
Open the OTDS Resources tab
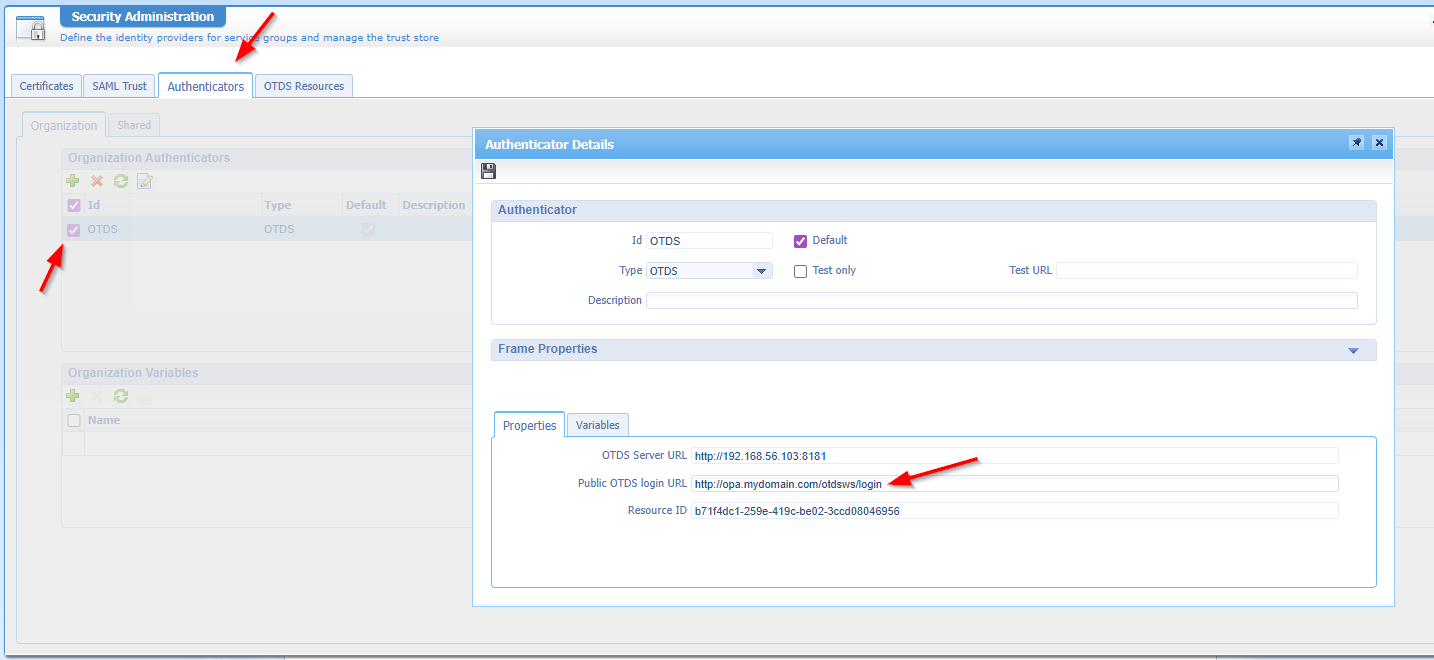click(304, 86)
